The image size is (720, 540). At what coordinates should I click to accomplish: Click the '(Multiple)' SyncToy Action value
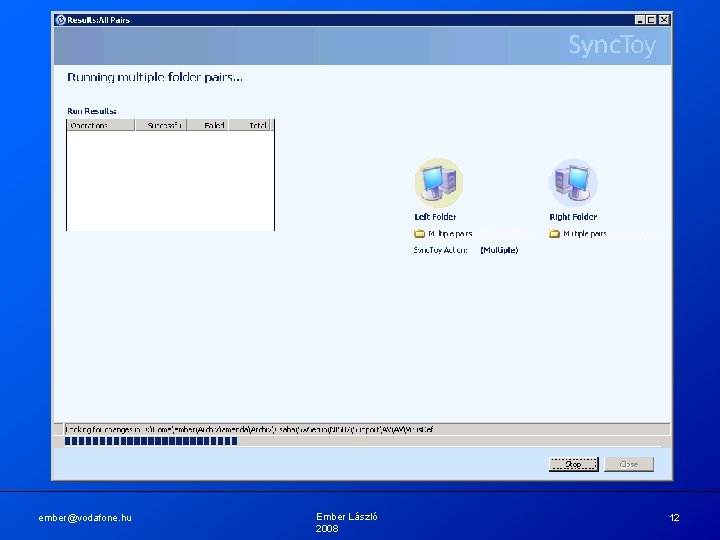point(499,250)
